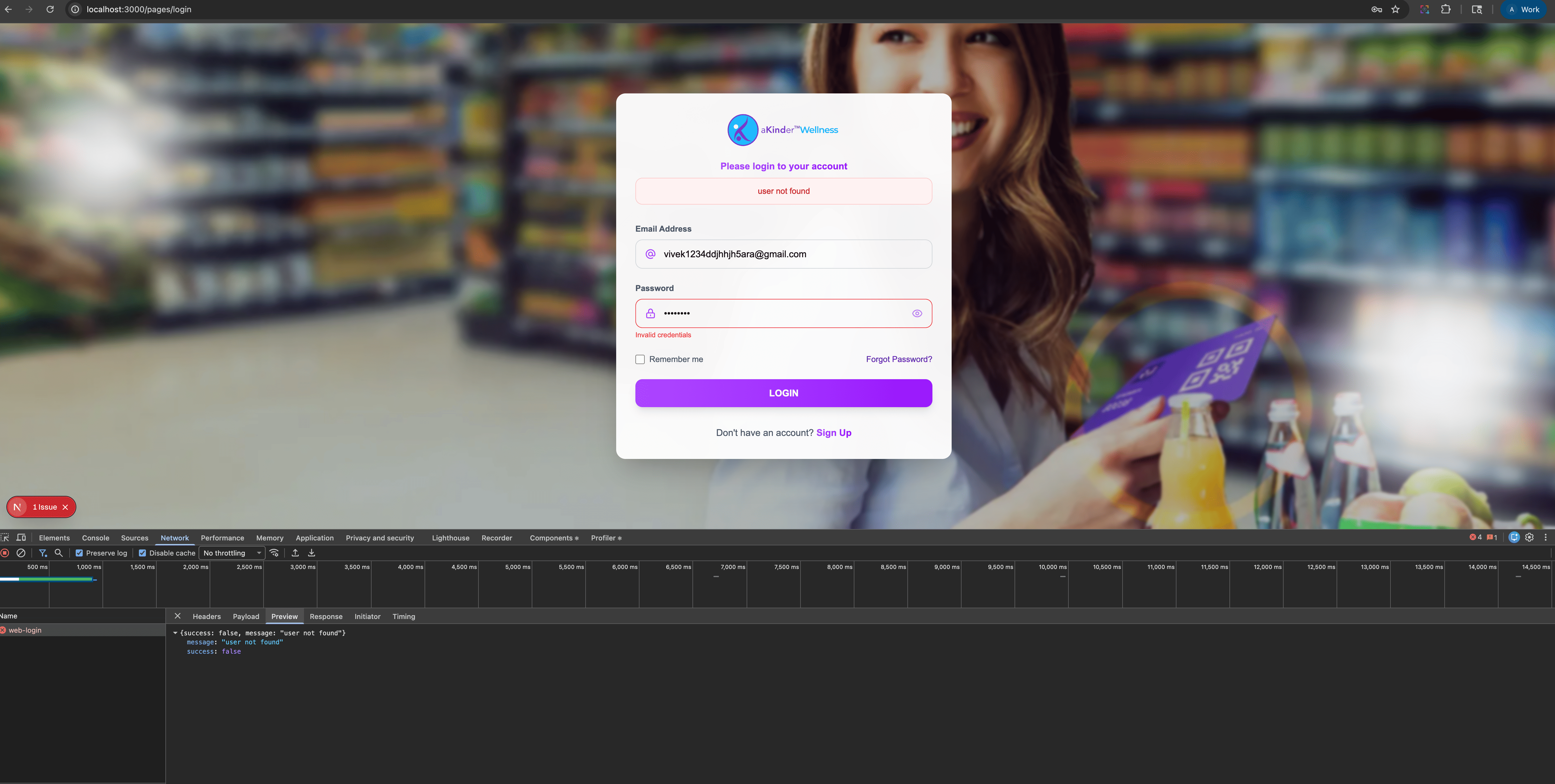The image size is (1555, 784).
Task: Open network conditions wifi-gear icon
Action: click(x=275, y=553)
